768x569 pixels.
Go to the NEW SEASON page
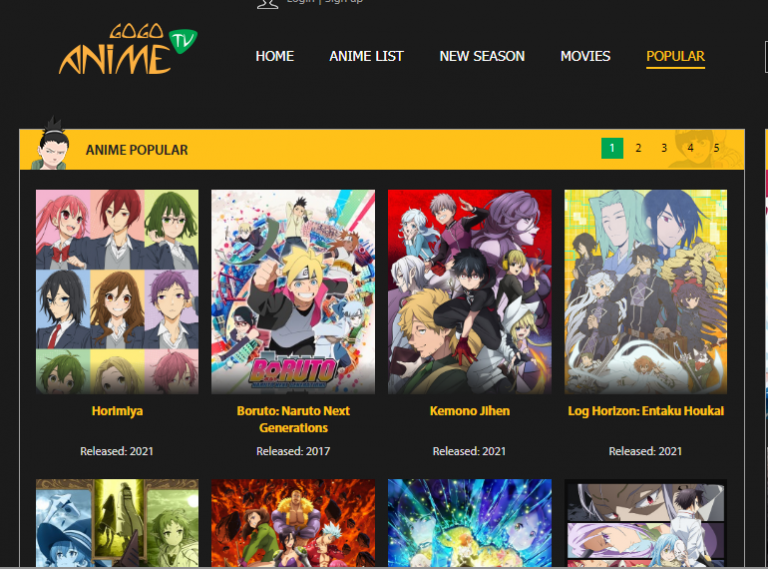pyautogui.click(x=482, y=56)
